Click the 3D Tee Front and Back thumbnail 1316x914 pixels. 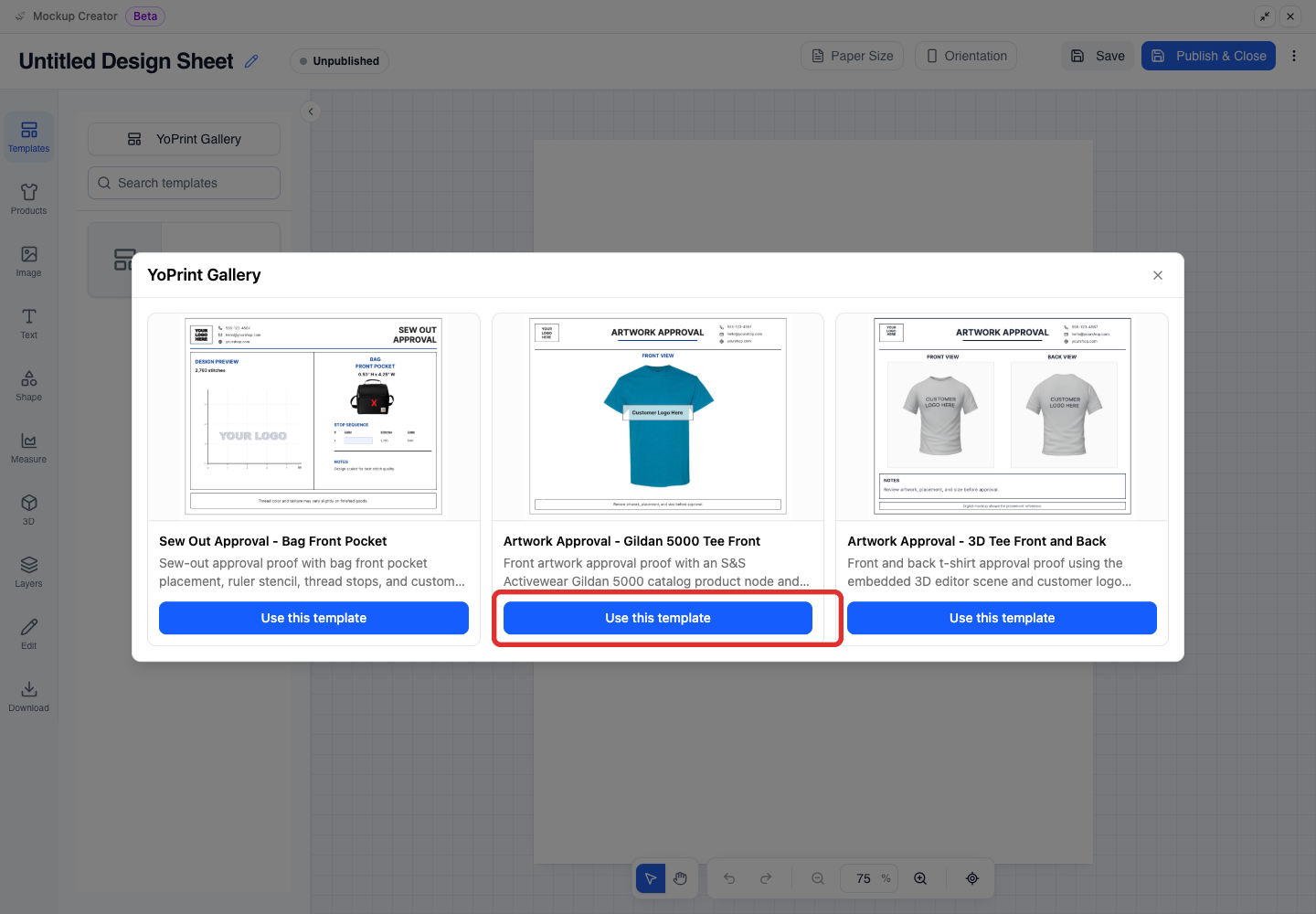point(1002,417)
